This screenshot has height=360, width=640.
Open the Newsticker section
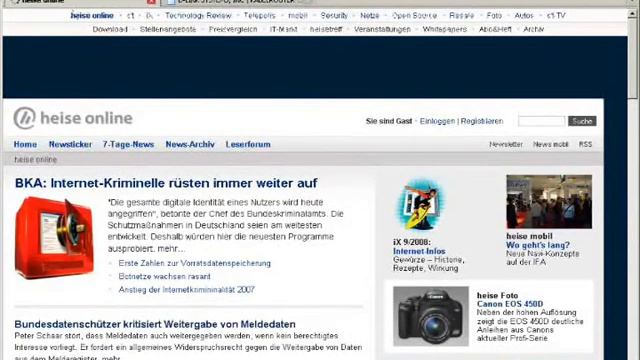click(x=70, y=144)
